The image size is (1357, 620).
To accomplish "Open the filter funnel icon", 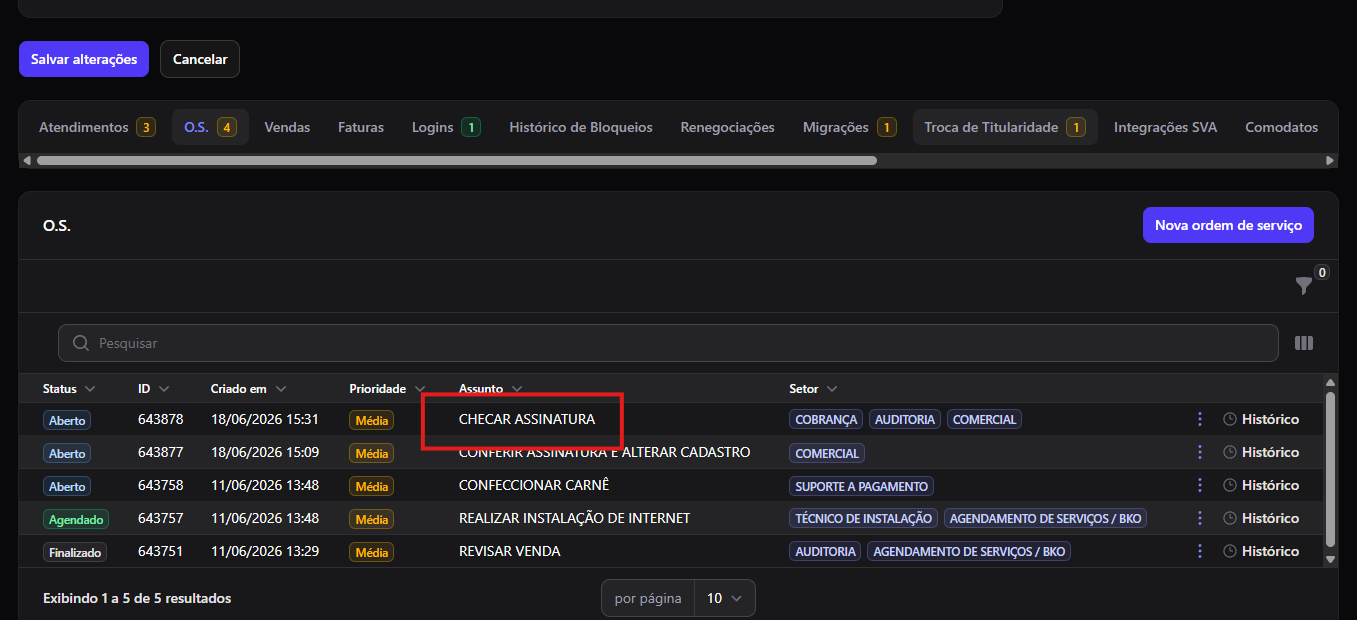I will click(x=1304, y=286).
